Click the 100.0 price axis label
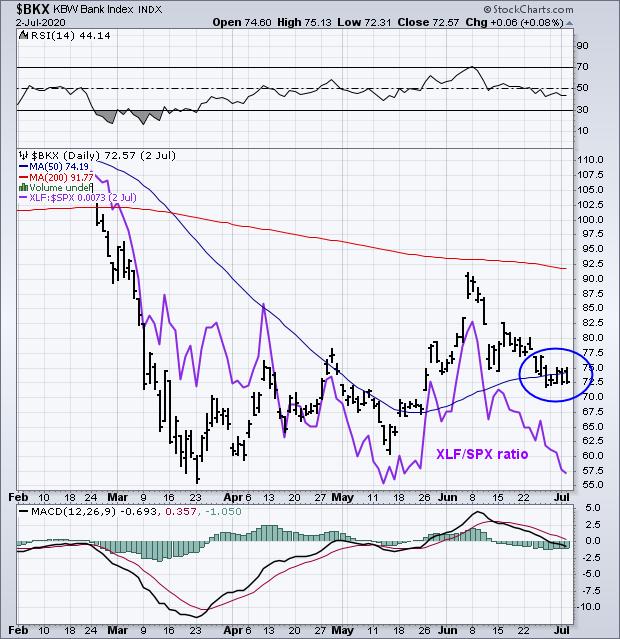This screenshot has width=620, height=639. [590, 220]
